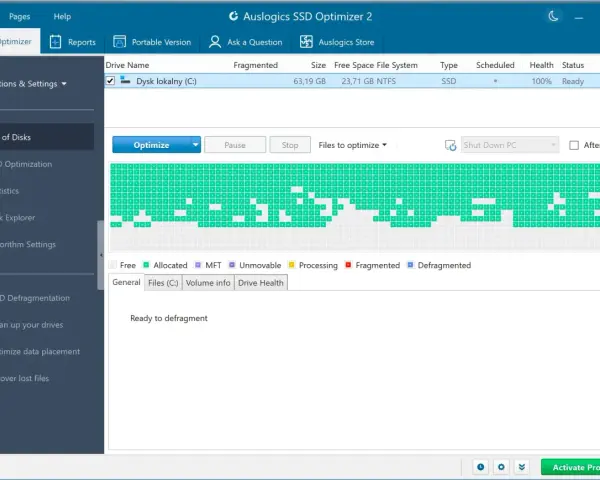Click the Optimize button
The height and width of the screenshot is (480, 600).
152,145
